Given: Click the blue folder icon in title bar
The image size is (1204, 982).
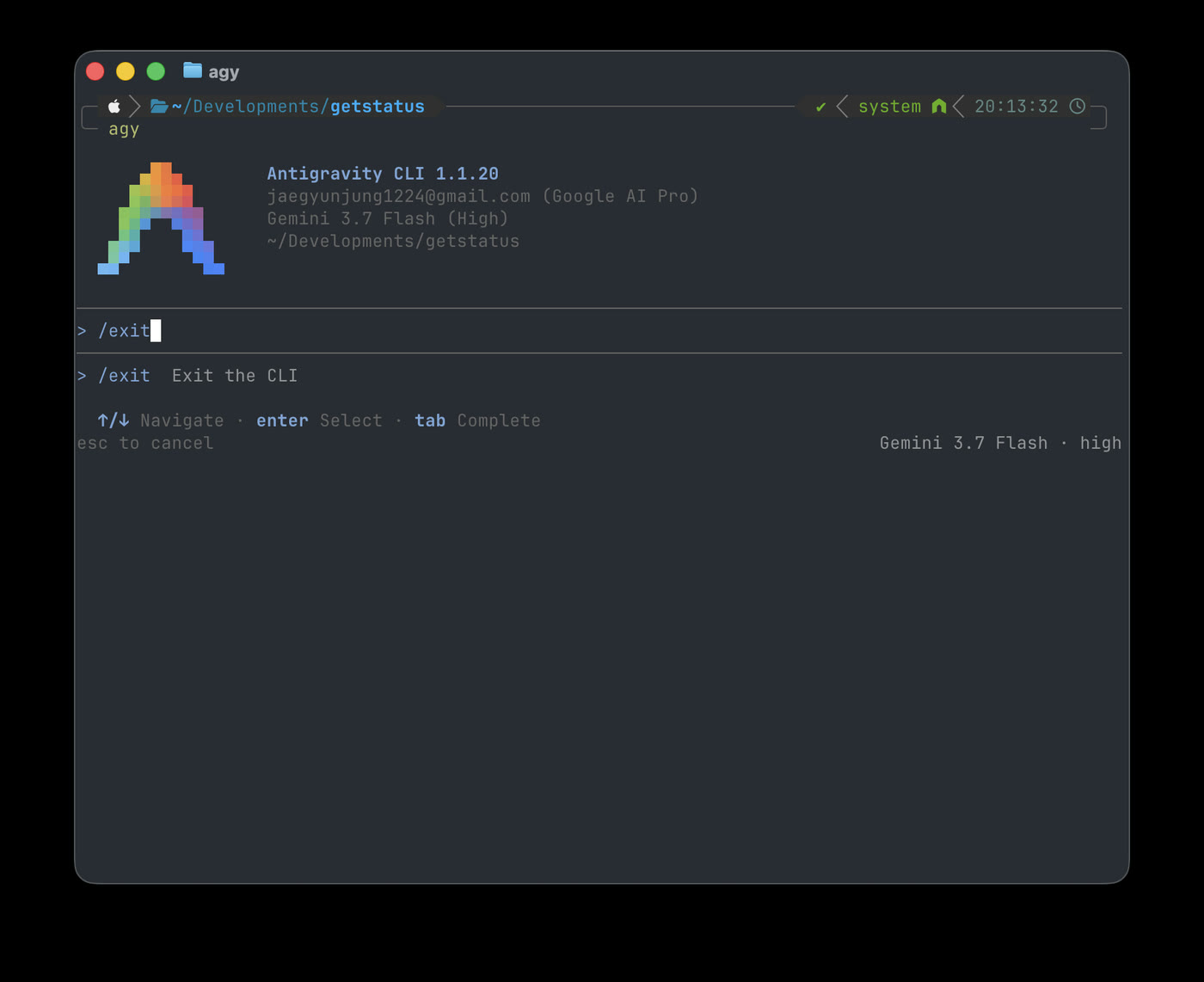Looking at the screenshot, I should 193,71.
